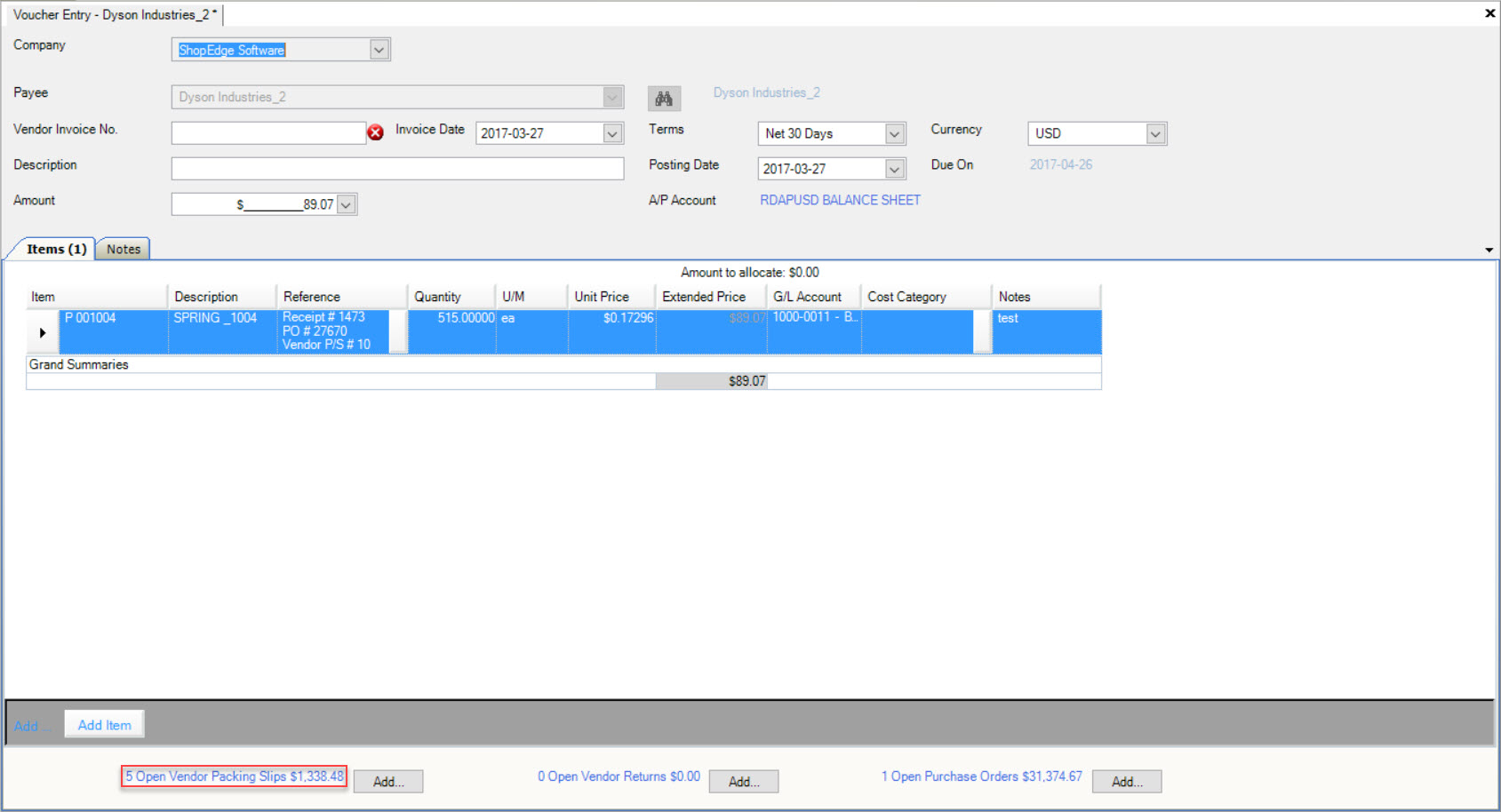This screenshot has height=812, width=1501.
Task: Click the Unit Price column header
Action: [611, 297]
